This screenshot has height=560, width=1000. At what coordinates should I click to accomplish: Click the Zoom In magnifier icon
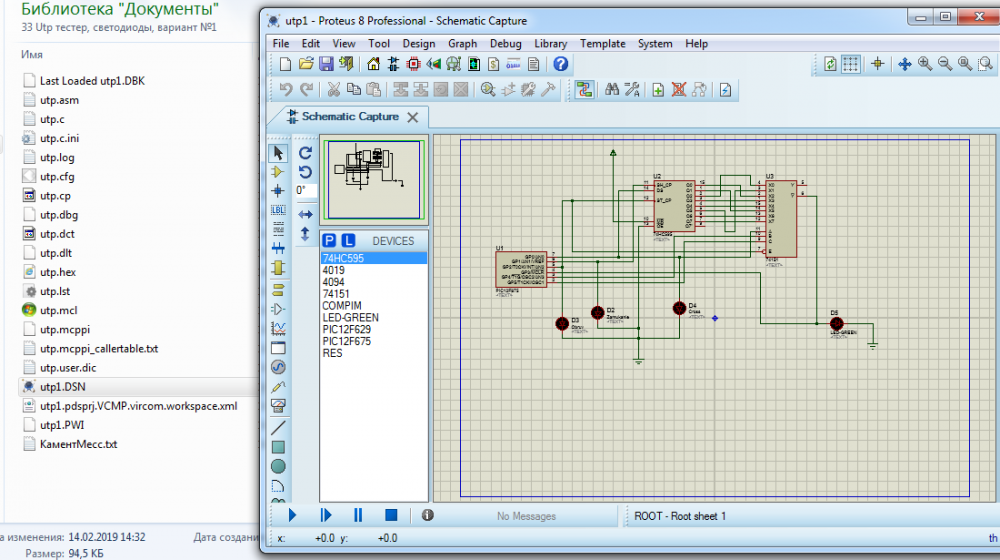(x=925, y=64)
